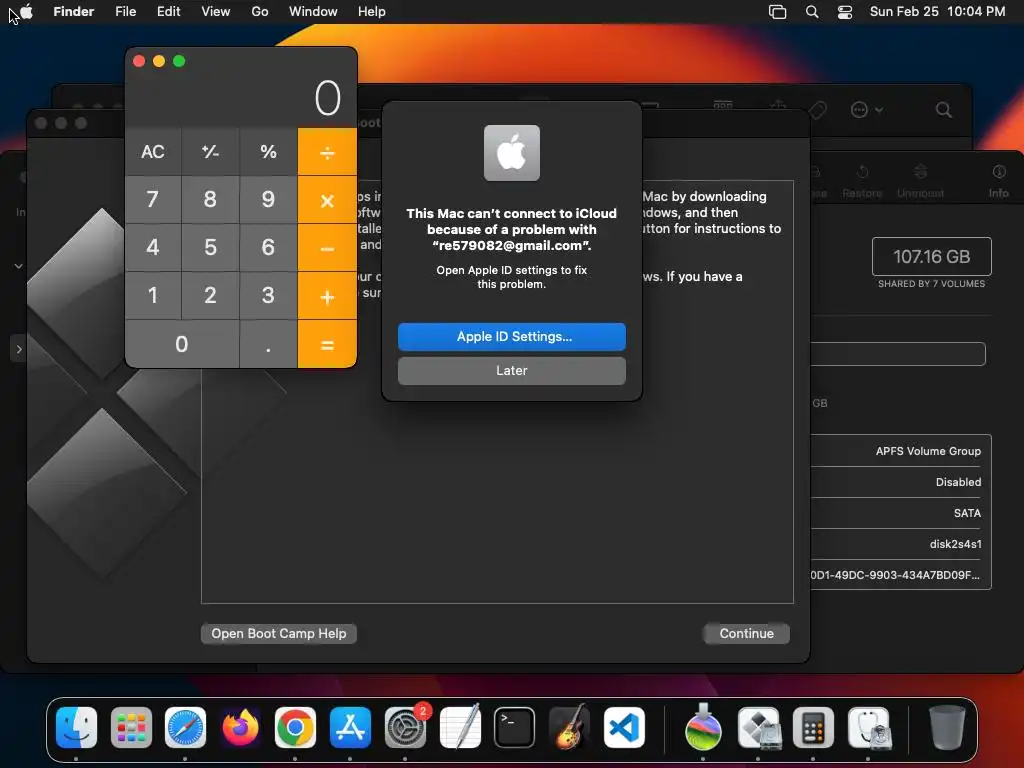
Task: Open the macOS installer Dock icon
Action: point(703,728)
